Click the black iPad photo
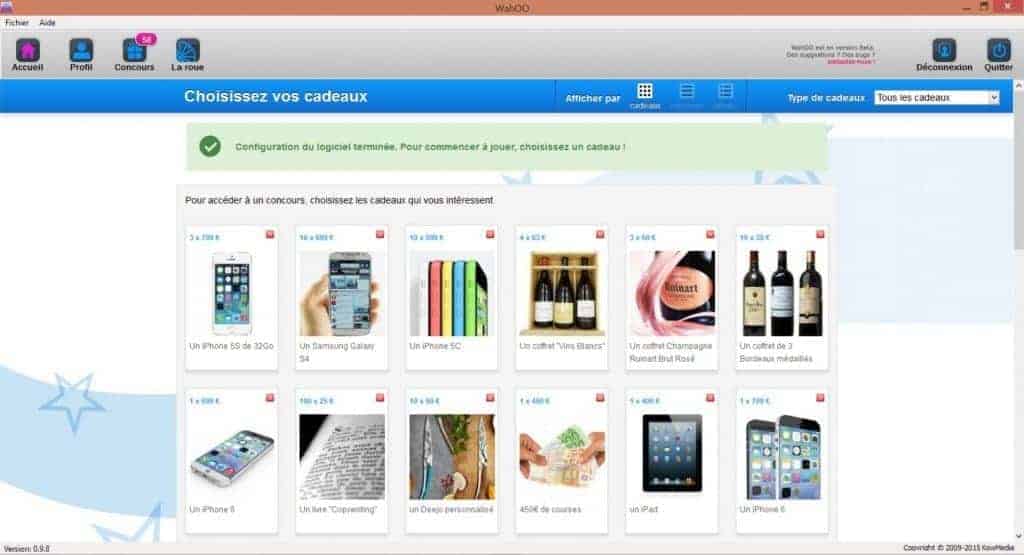Screen dimensions: 1024x555 671,456
